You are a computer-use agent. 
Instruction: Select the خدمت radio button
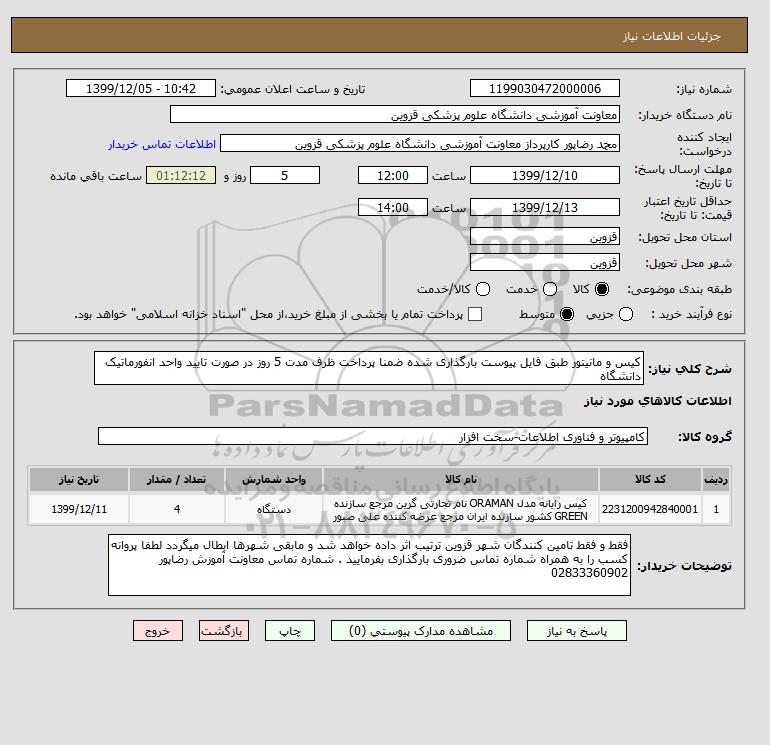pyautogui.click(x=550, y=289)
